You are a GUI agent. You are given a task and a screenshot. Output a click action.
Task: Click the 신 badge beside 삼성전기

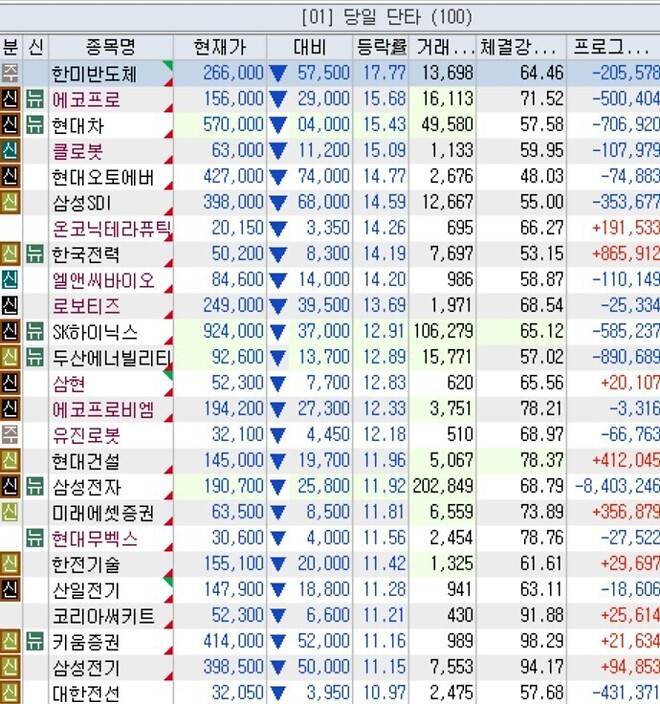tap(10, 667)
